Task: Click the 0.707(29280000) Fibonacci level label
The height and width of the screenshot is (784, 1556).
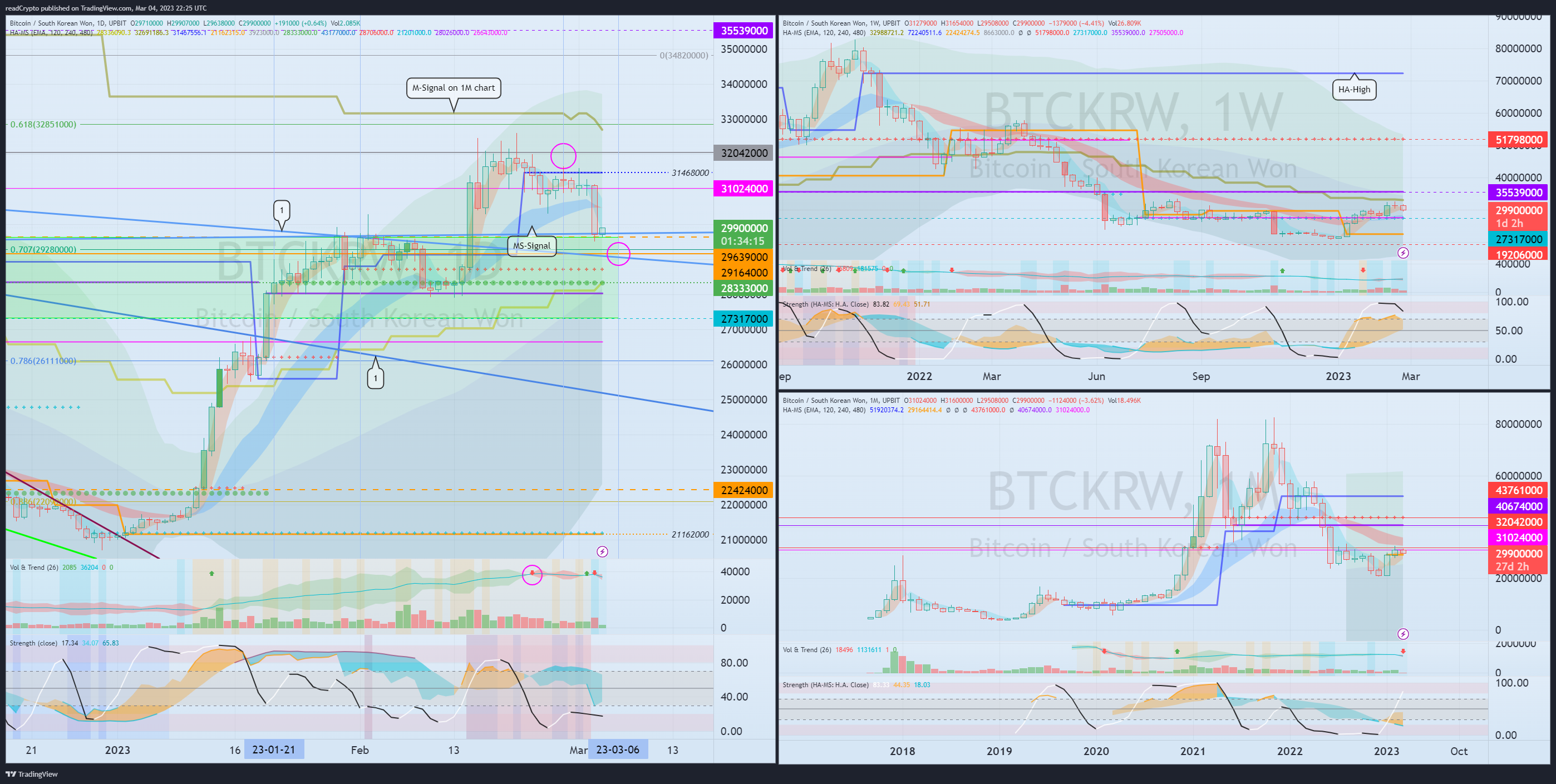Action: click(43, 249)
